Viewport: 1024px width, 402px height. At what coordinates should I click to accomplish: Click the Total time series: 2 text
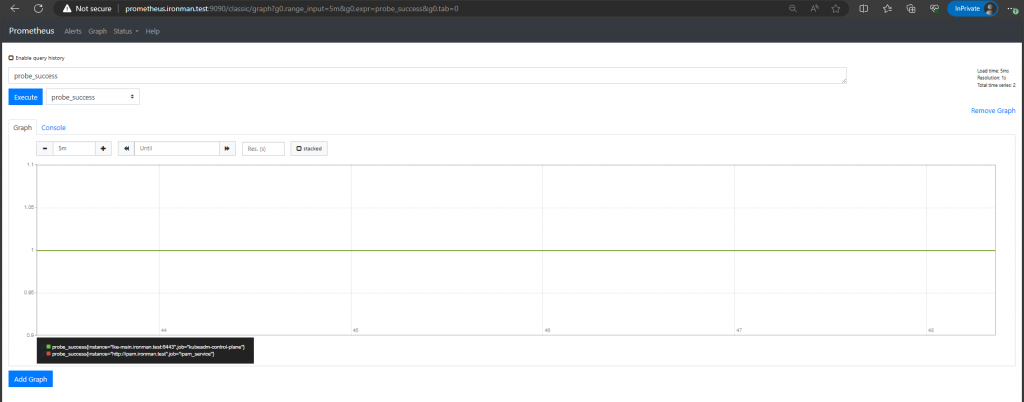[x=996, y=85]
